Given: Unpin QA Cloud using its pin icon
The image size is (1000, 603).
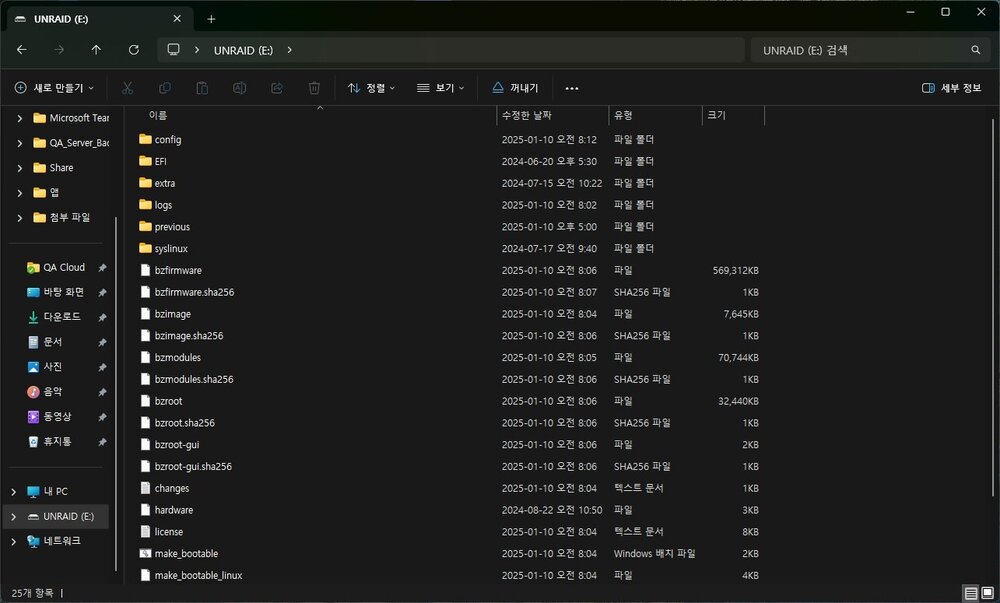Looking at the screenshot, I should (x=102, y=268).
